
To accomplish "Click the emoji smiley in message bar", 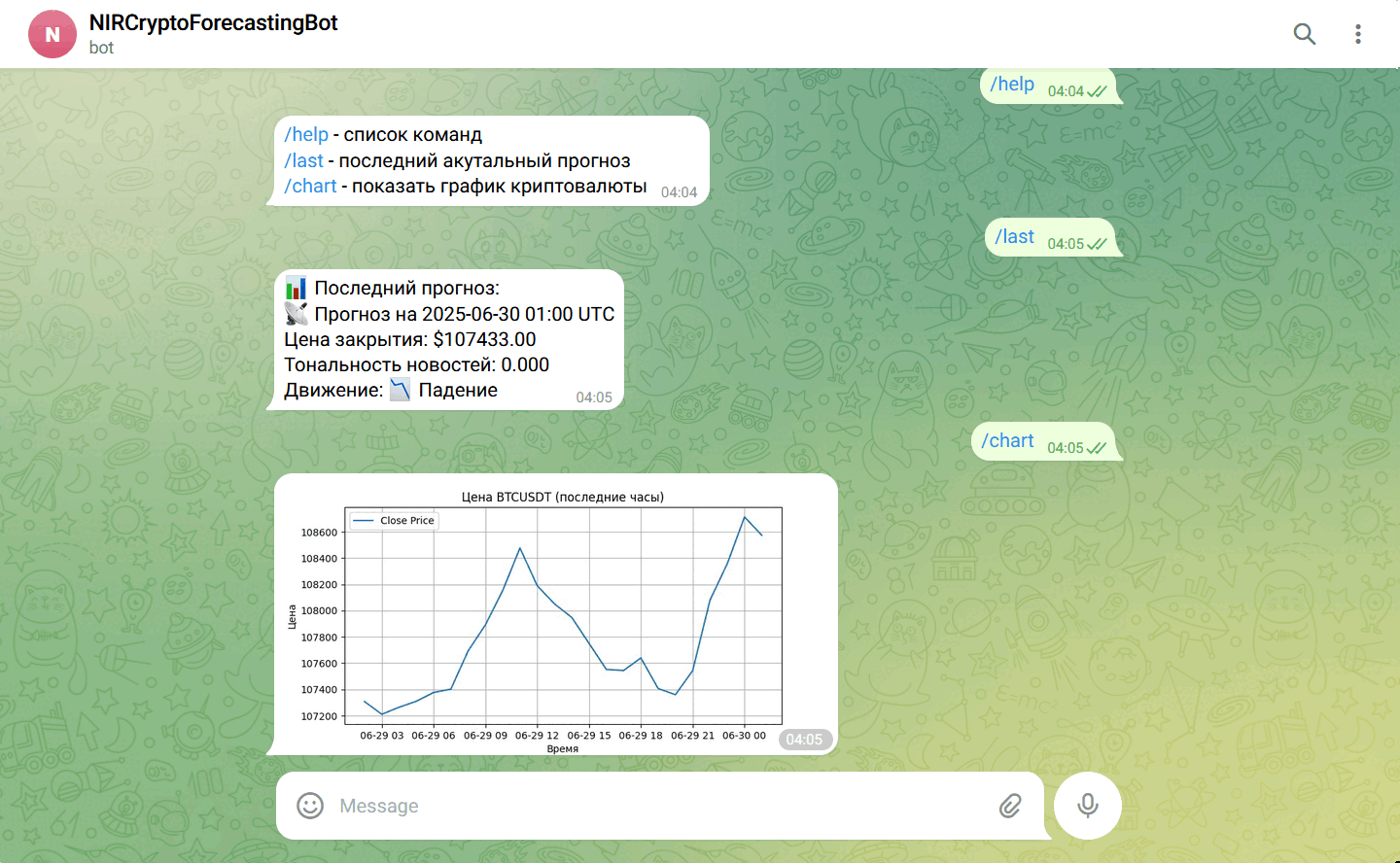I will [309, 806].
